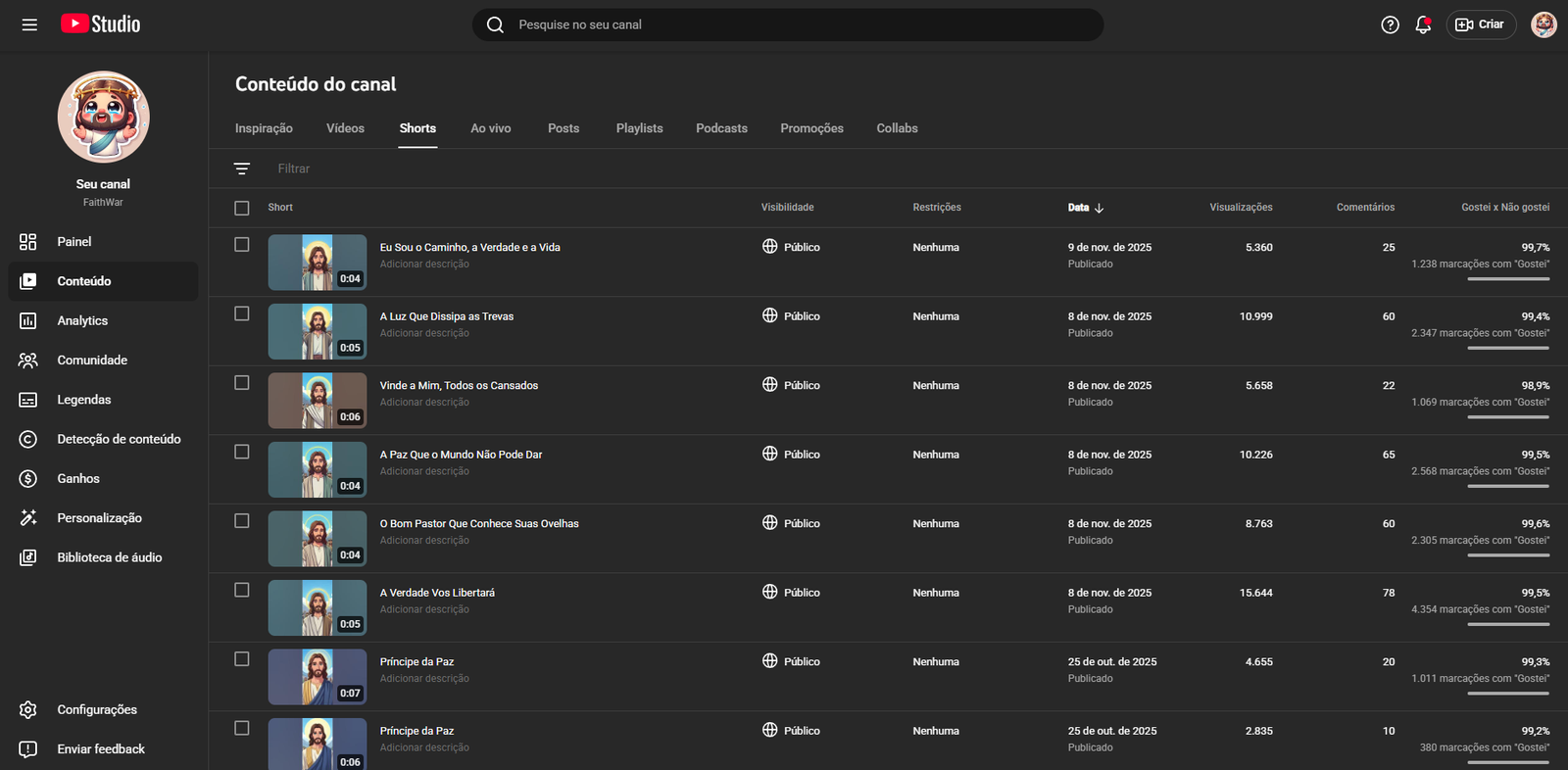Open the help question mark icon
The image size is (1568, 770).
click(1390, 24)
